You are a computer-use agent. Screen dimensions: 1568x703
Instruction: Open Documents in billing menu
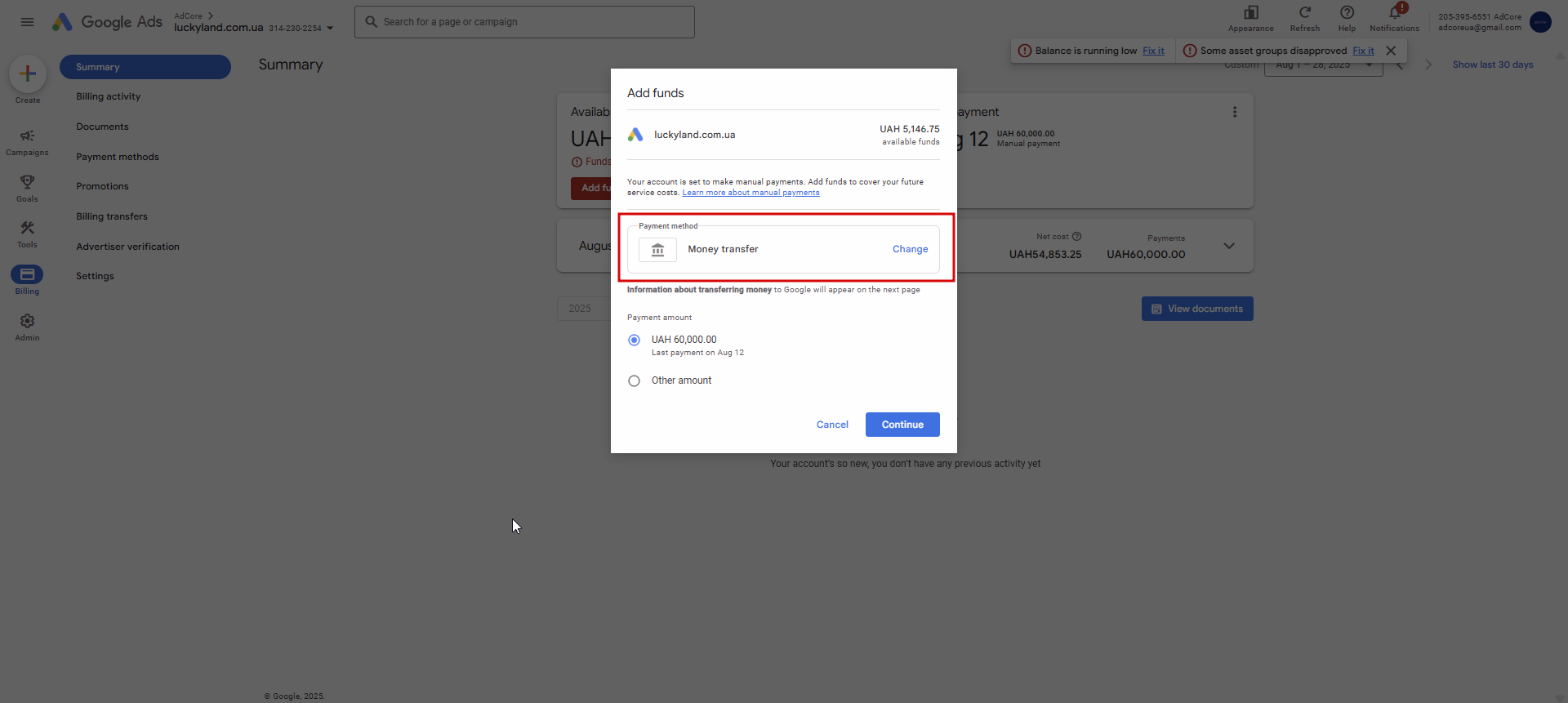click(102, 127)
